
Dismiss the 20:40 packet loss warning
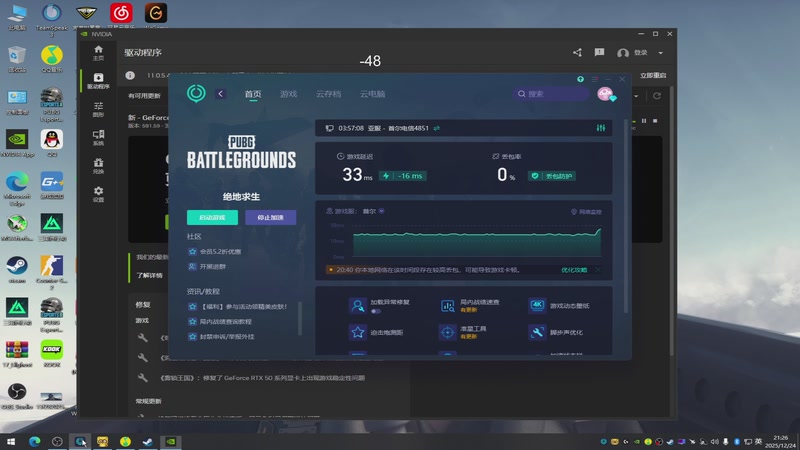(x=597, y=270)
